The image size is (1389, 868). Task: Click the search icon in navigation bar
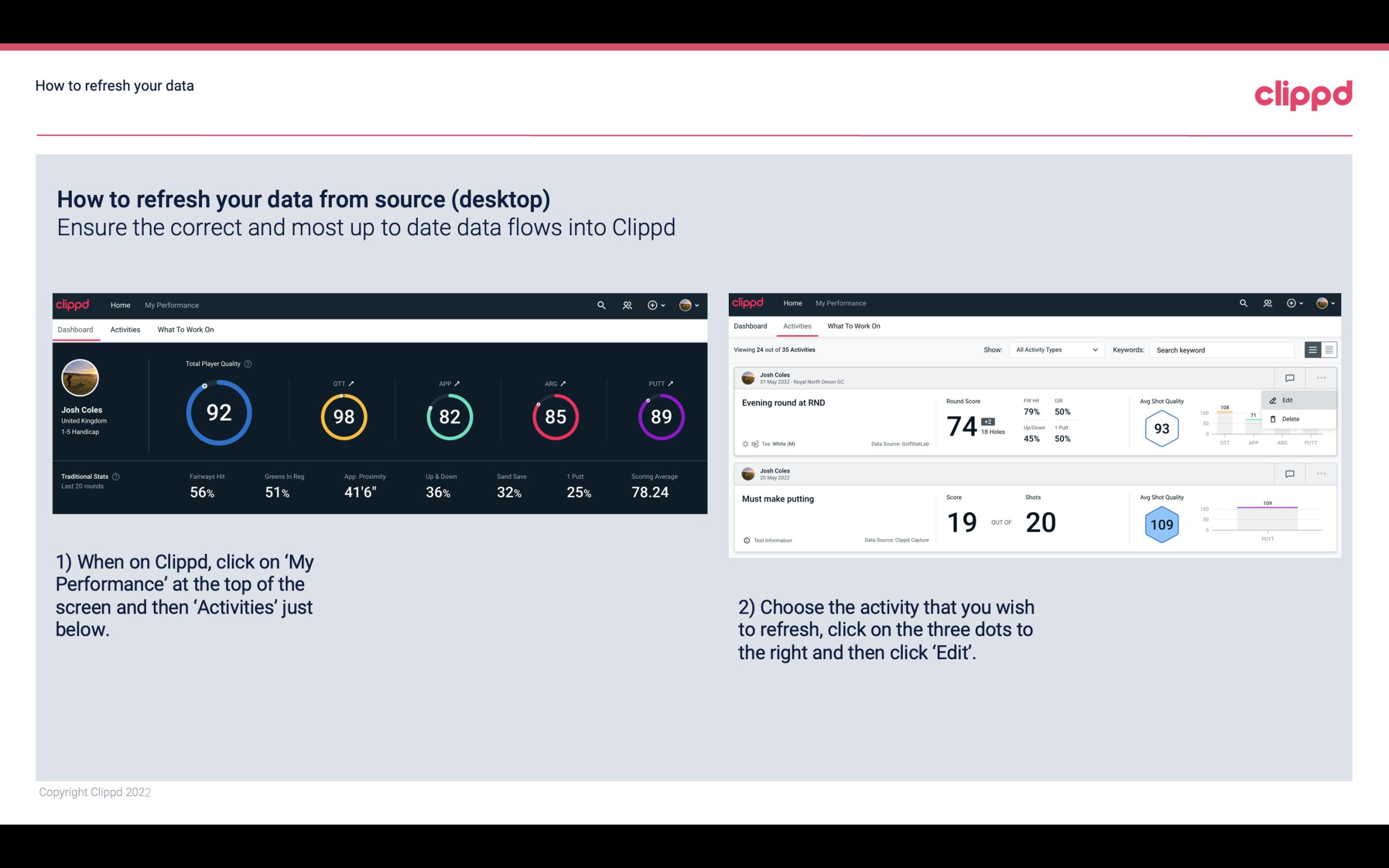(600, 305)
